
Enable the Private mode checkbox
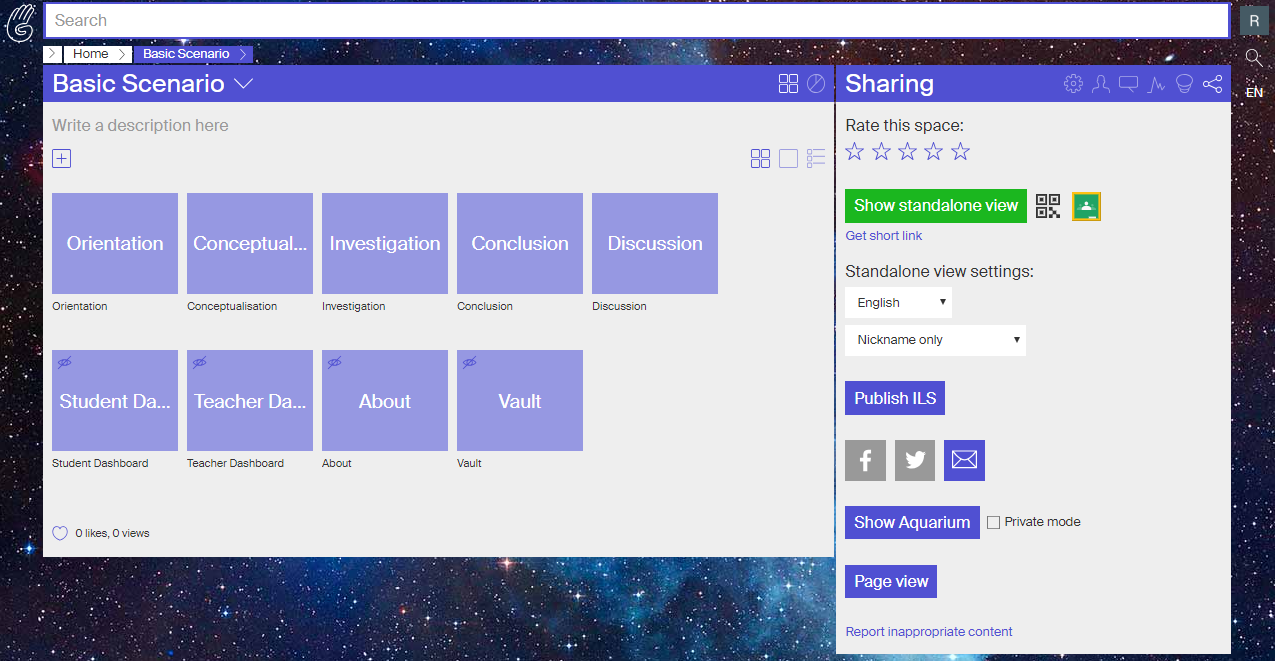coord(993,522)
